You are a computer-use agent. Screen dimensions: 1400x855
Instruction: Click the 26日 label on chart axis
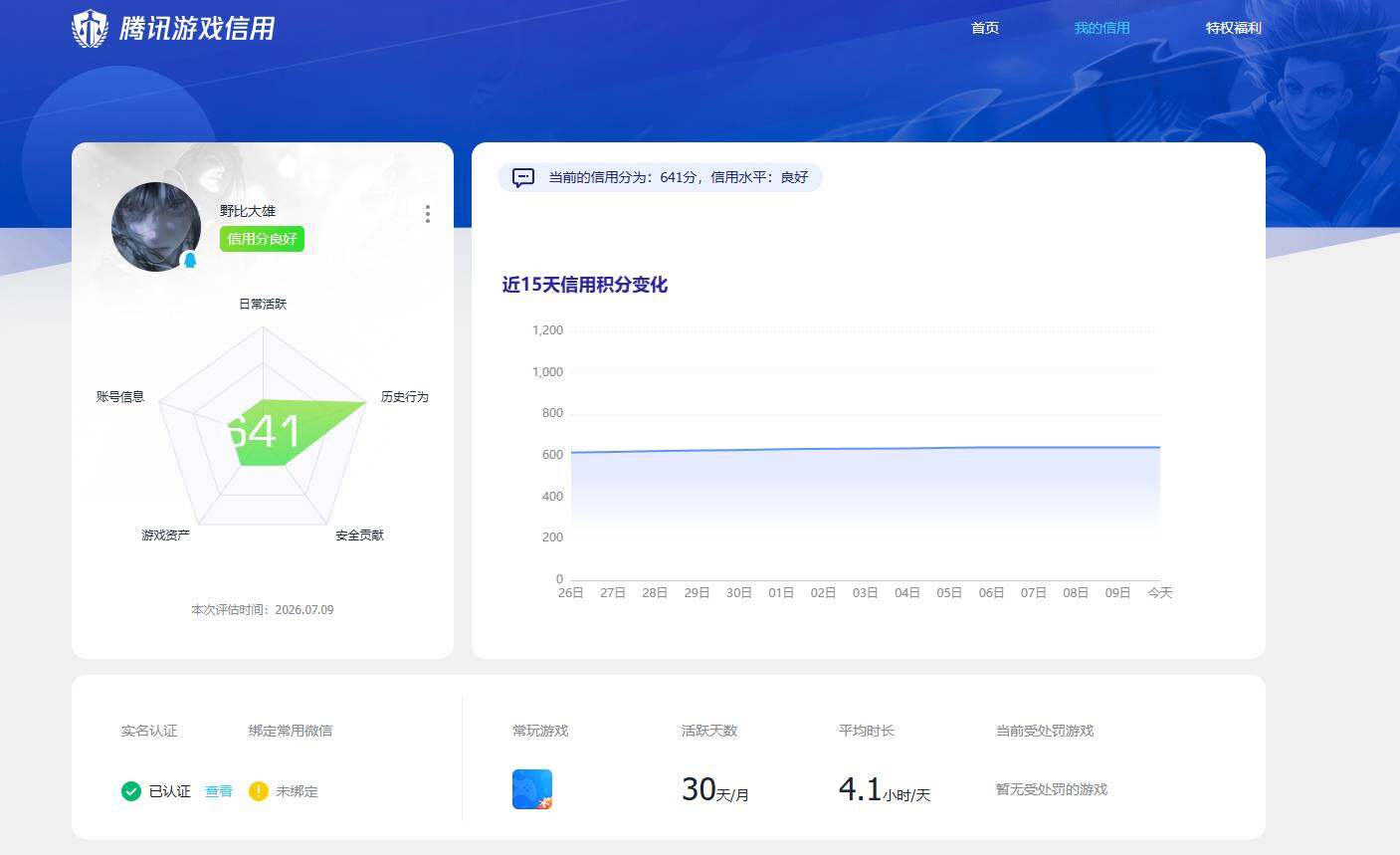pyautogui.click(x=571, y=592)
